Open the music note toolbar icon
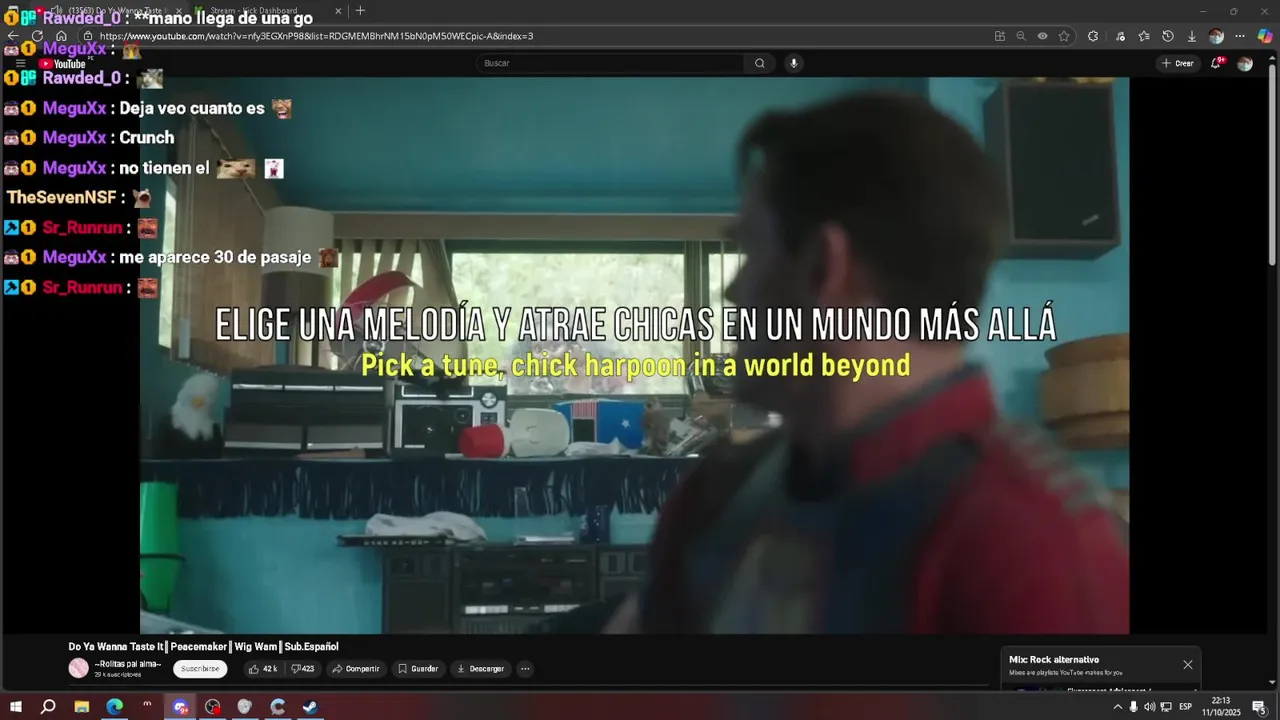This screenshot has height=720, width=1280. coord(1120,36)
